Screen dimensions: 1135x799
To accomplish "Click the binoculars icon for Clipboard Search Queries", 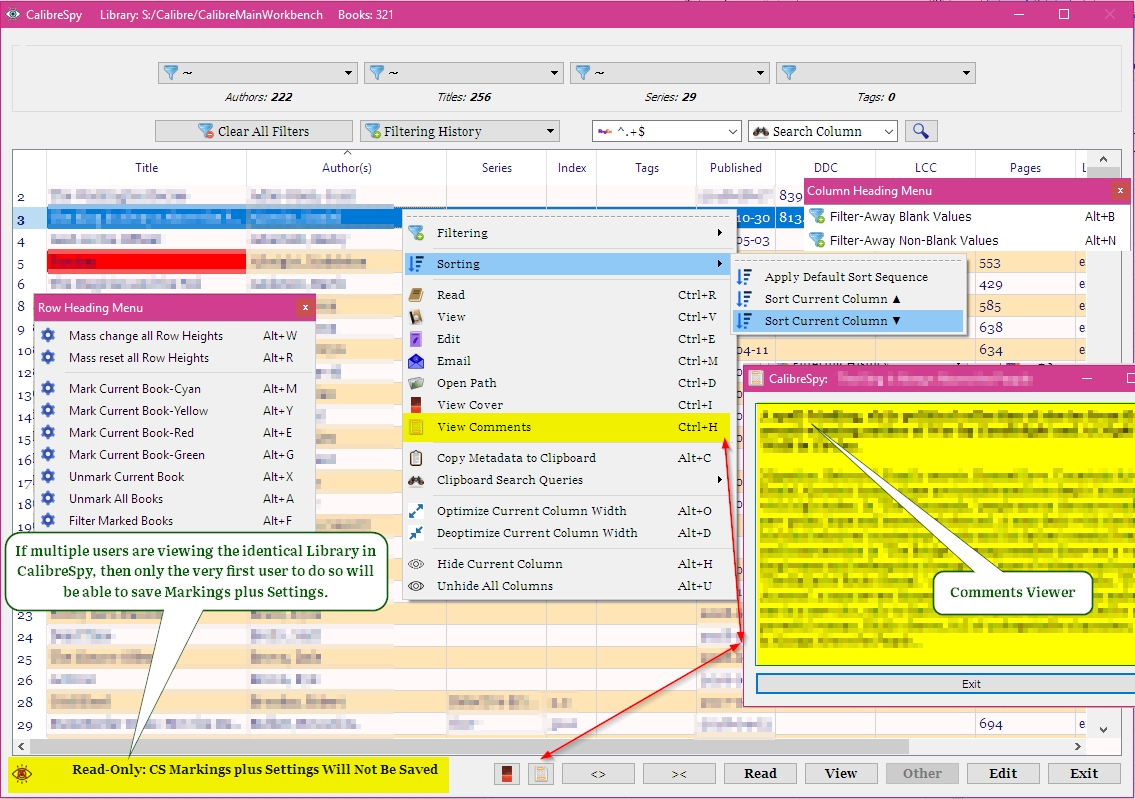I will coord(416,480).
